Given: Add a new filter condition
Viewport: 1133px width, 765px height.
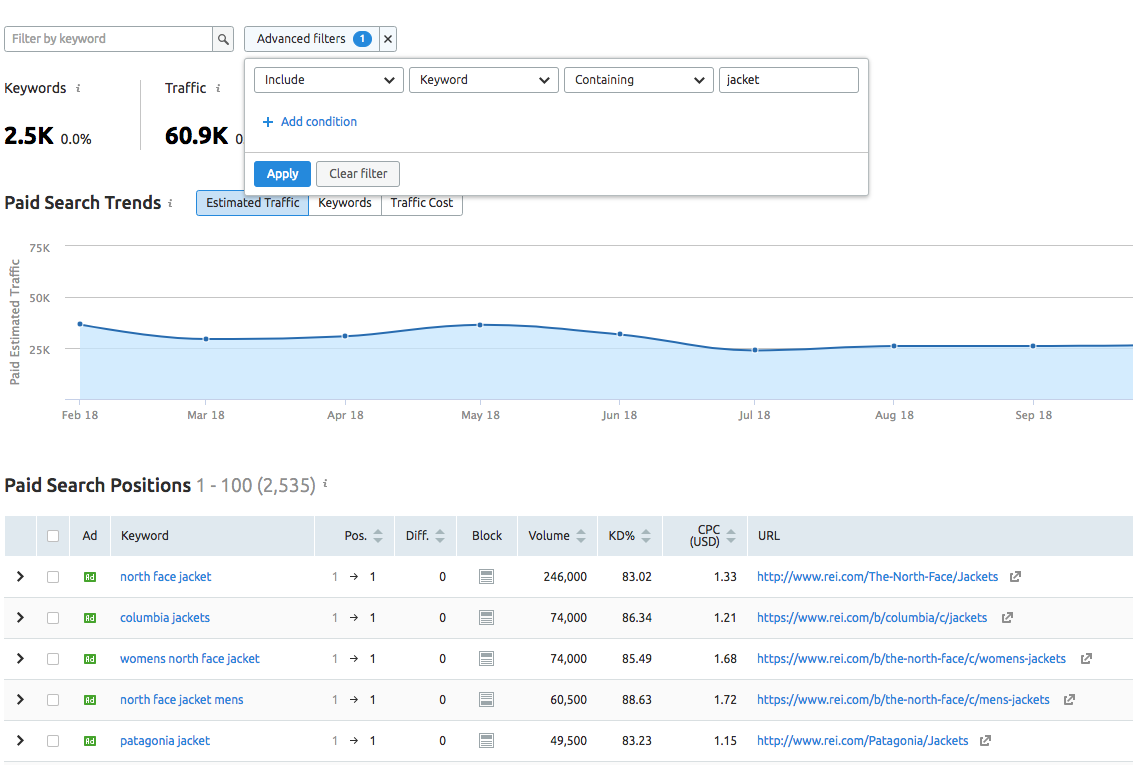Looking at the screenshot, I should click(x=309, y=122).
